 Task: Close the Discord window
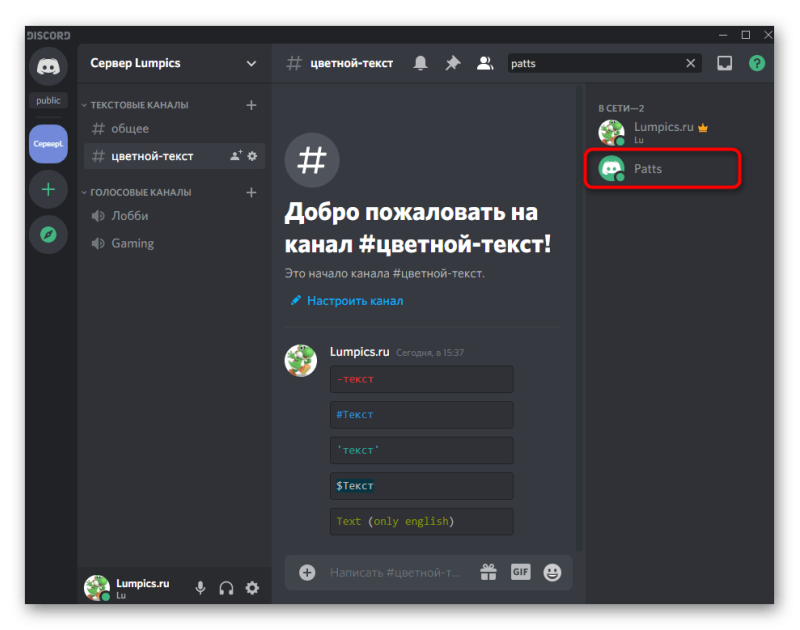tap(768, 35)
